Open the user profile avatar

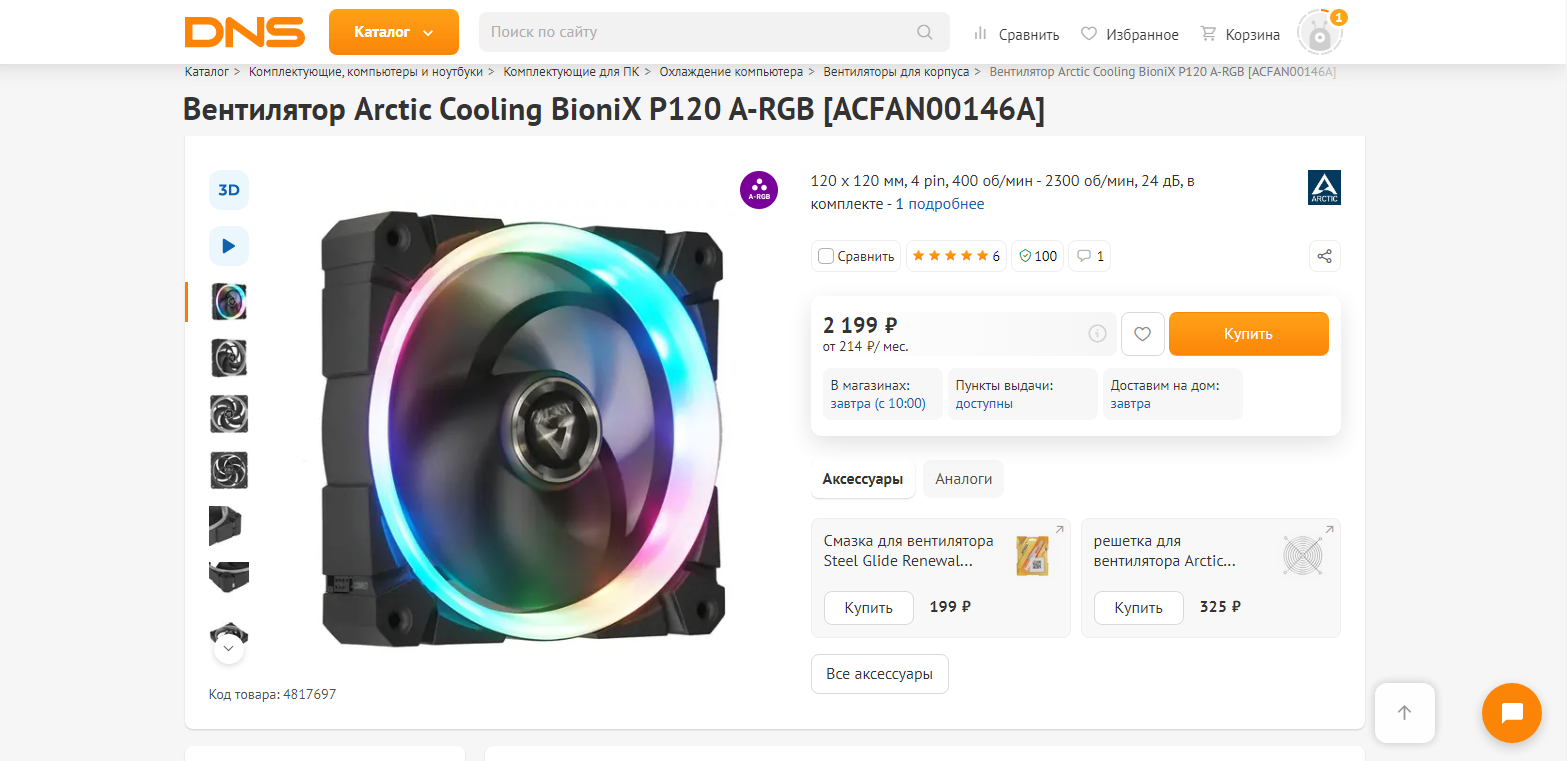pos(1320,34)
